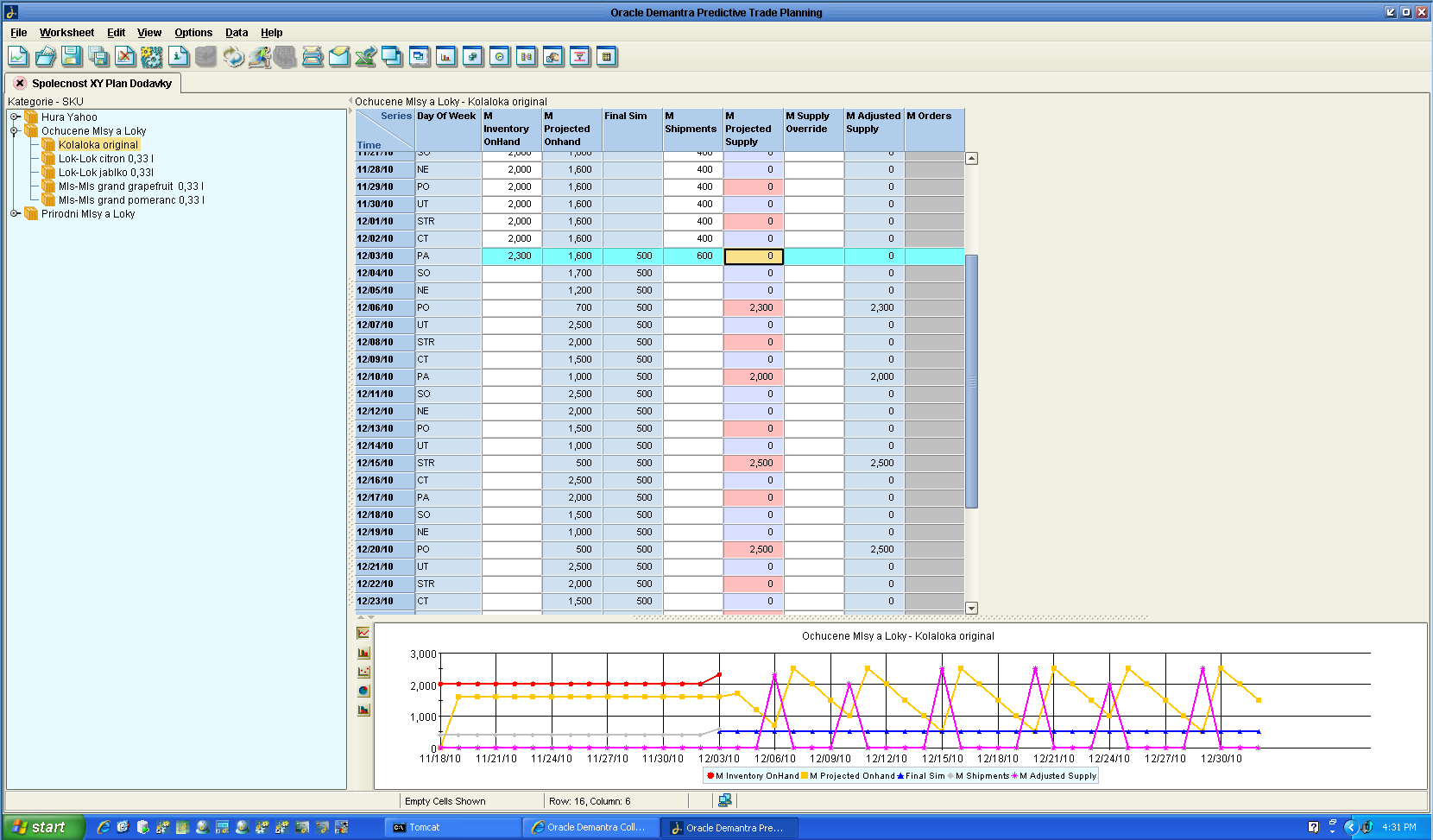Click the cascade windows toolbar icon
Image resolution: width=1433 pixels, height=840 pixels.
tap(393, 57)
